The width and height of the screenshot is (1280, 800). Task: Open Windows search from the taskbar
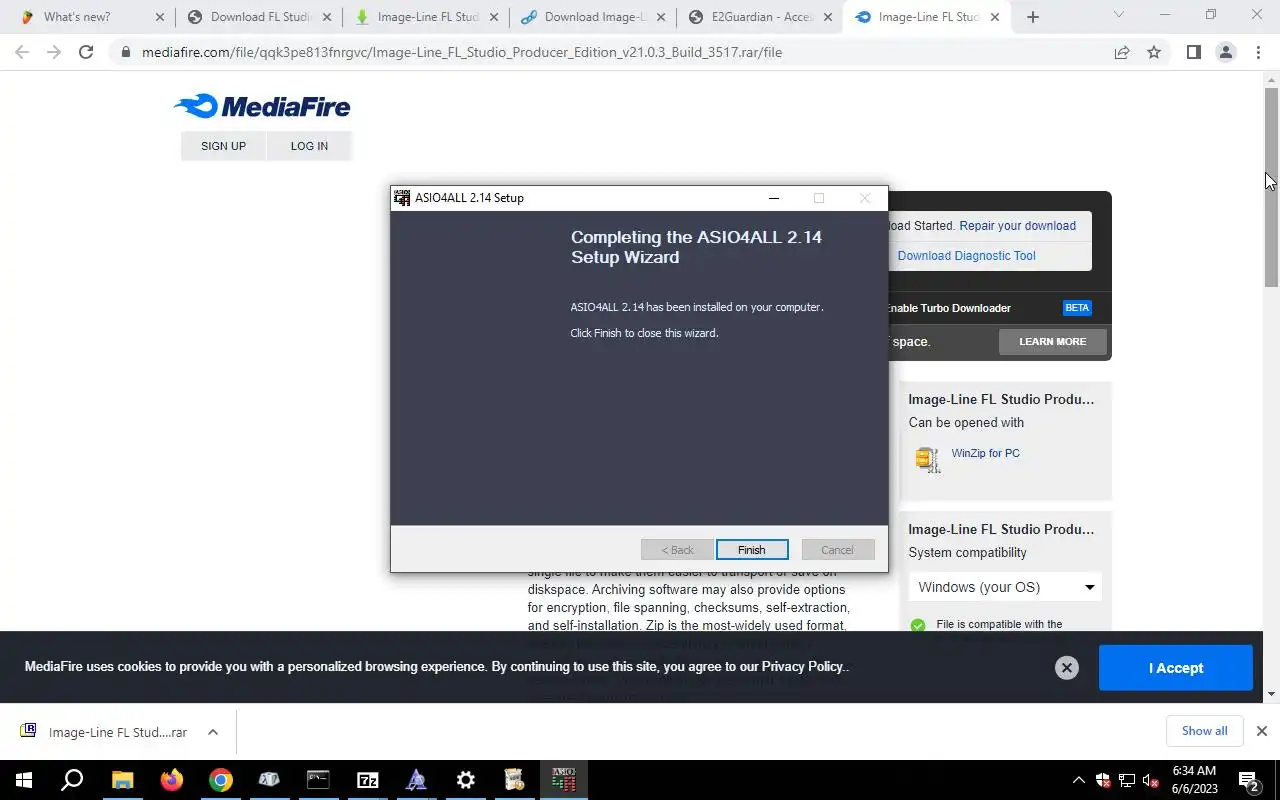point(72,780)
